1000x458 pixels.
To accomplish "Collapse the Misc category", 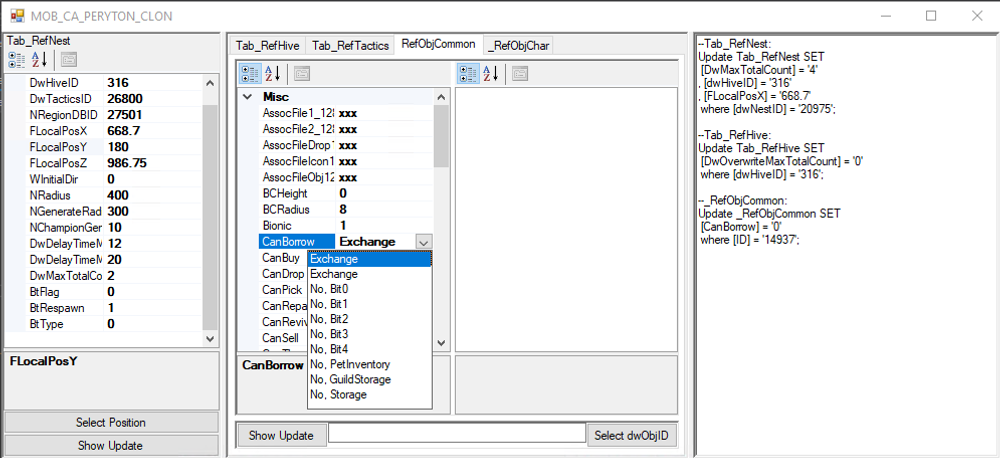I will [x=248, y=97].
